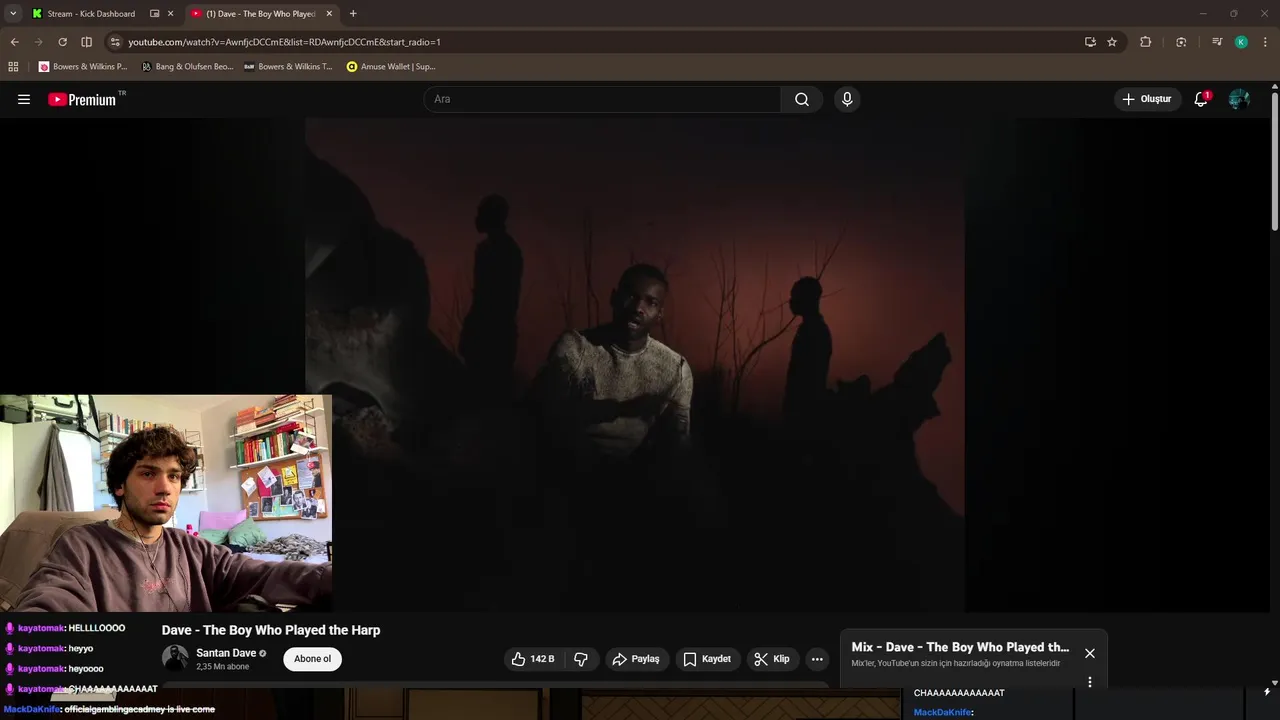Go forward in browser history
1280x720 pixels.
pyautogui.click(x=38, y=42)
